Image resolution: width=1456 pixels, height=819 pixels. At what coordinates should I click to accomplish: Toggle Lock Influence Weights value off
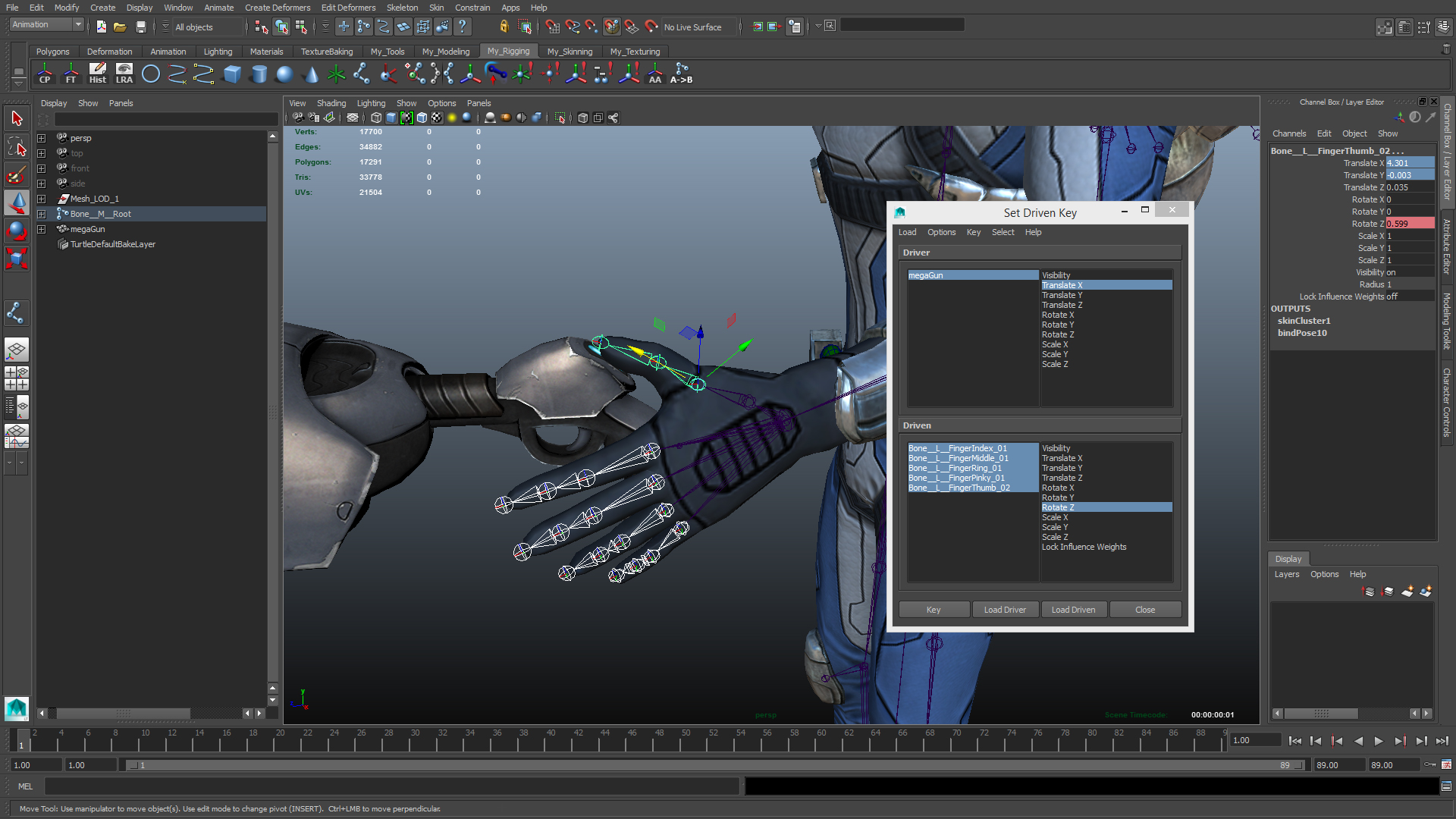click(x=1409, y=297)
